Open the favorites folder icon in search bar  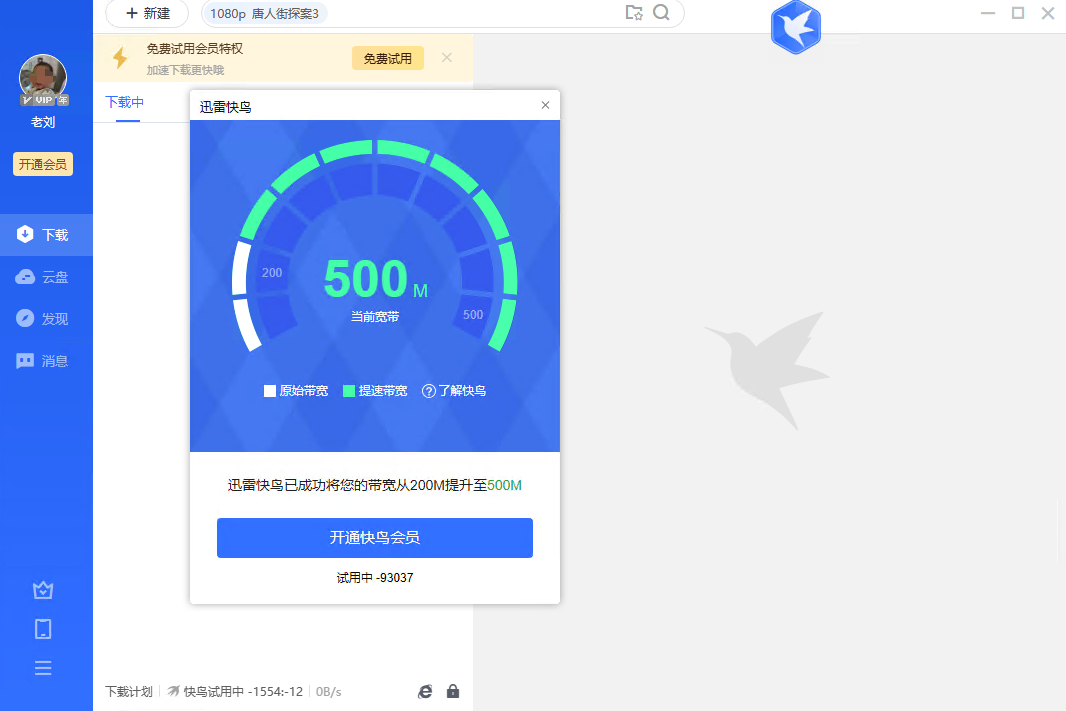(x=634, y=12)
